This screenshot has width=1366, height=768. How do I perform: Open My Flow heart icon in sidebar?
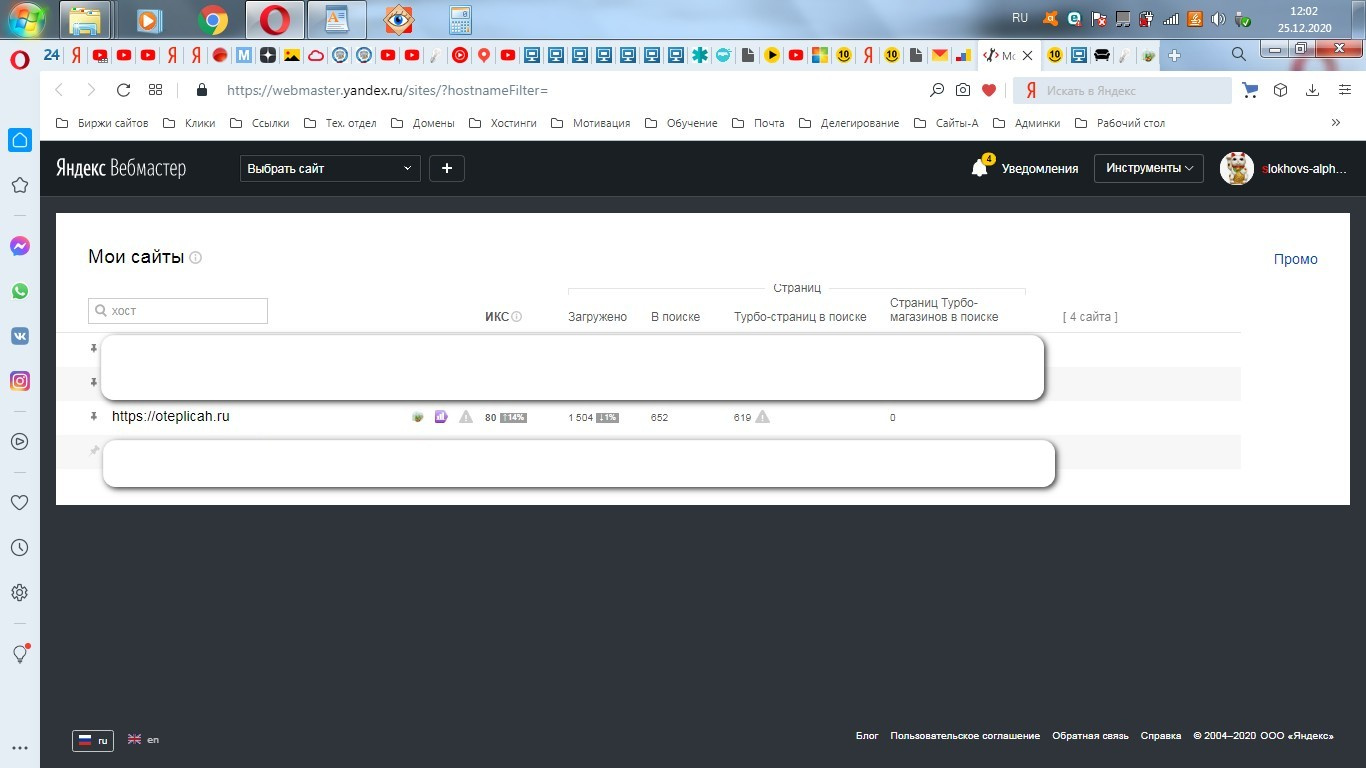point(19,502)
